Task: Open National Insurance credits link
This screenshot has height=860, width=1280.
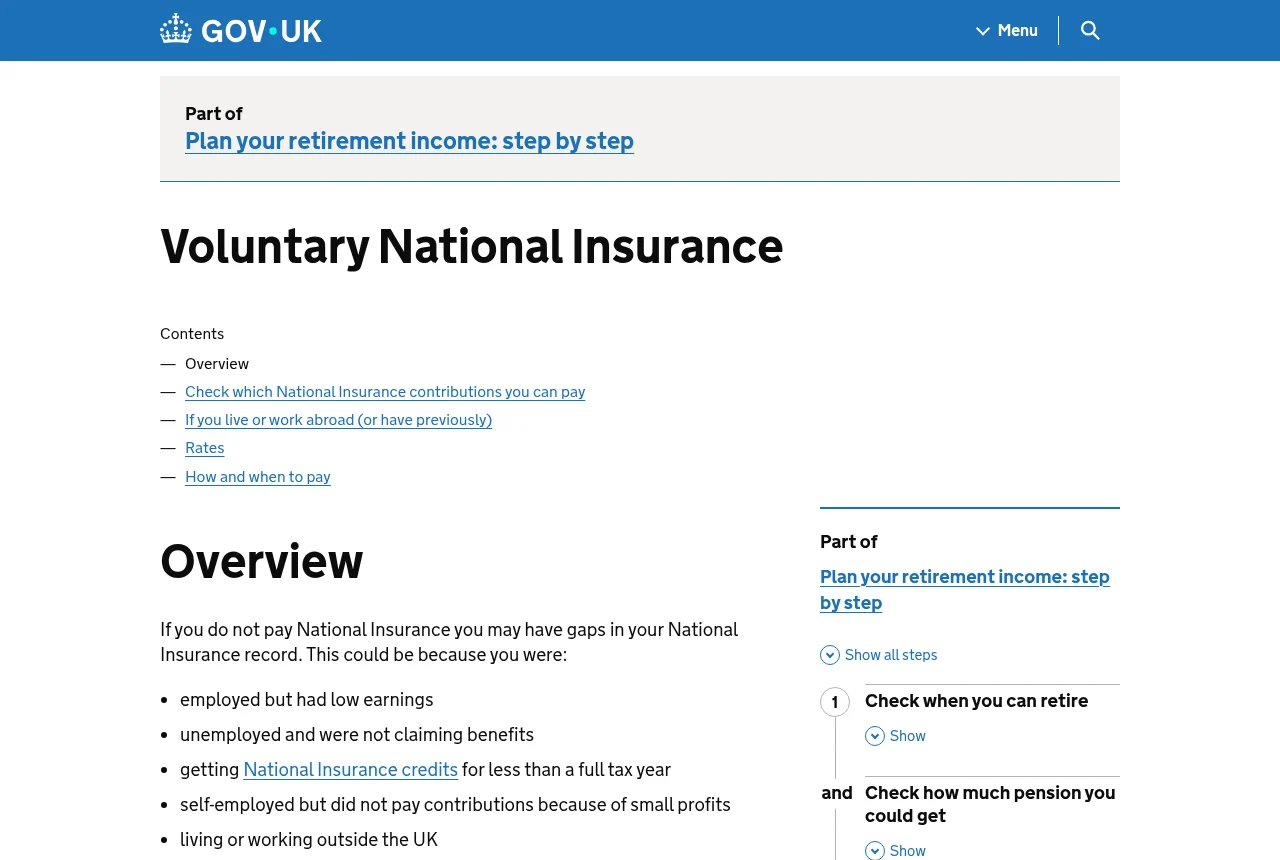Action: pyautogui.click(x=350, y=770)
